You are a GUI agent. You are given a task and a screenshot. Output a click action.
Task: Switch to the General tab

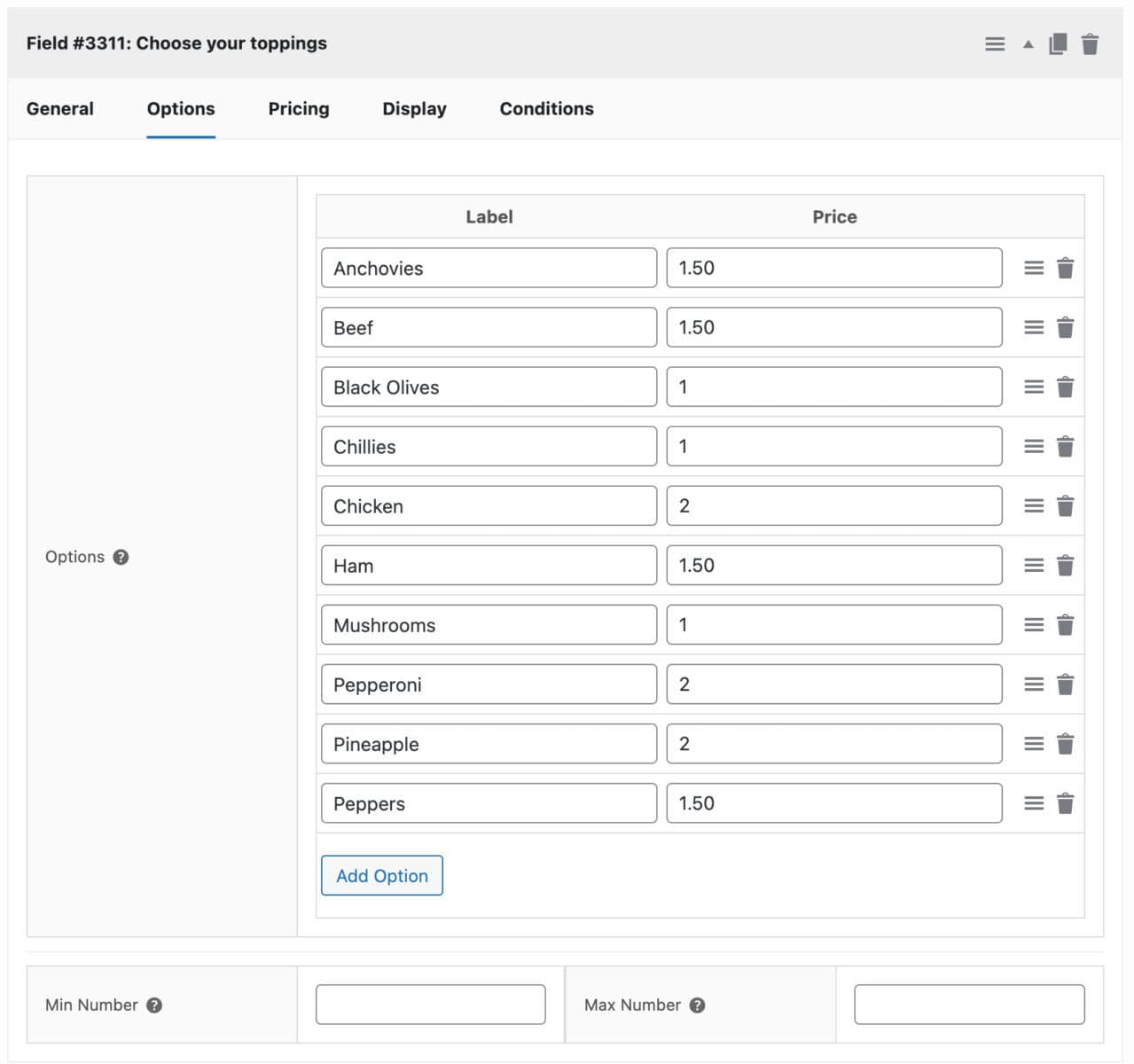[59, 108]
